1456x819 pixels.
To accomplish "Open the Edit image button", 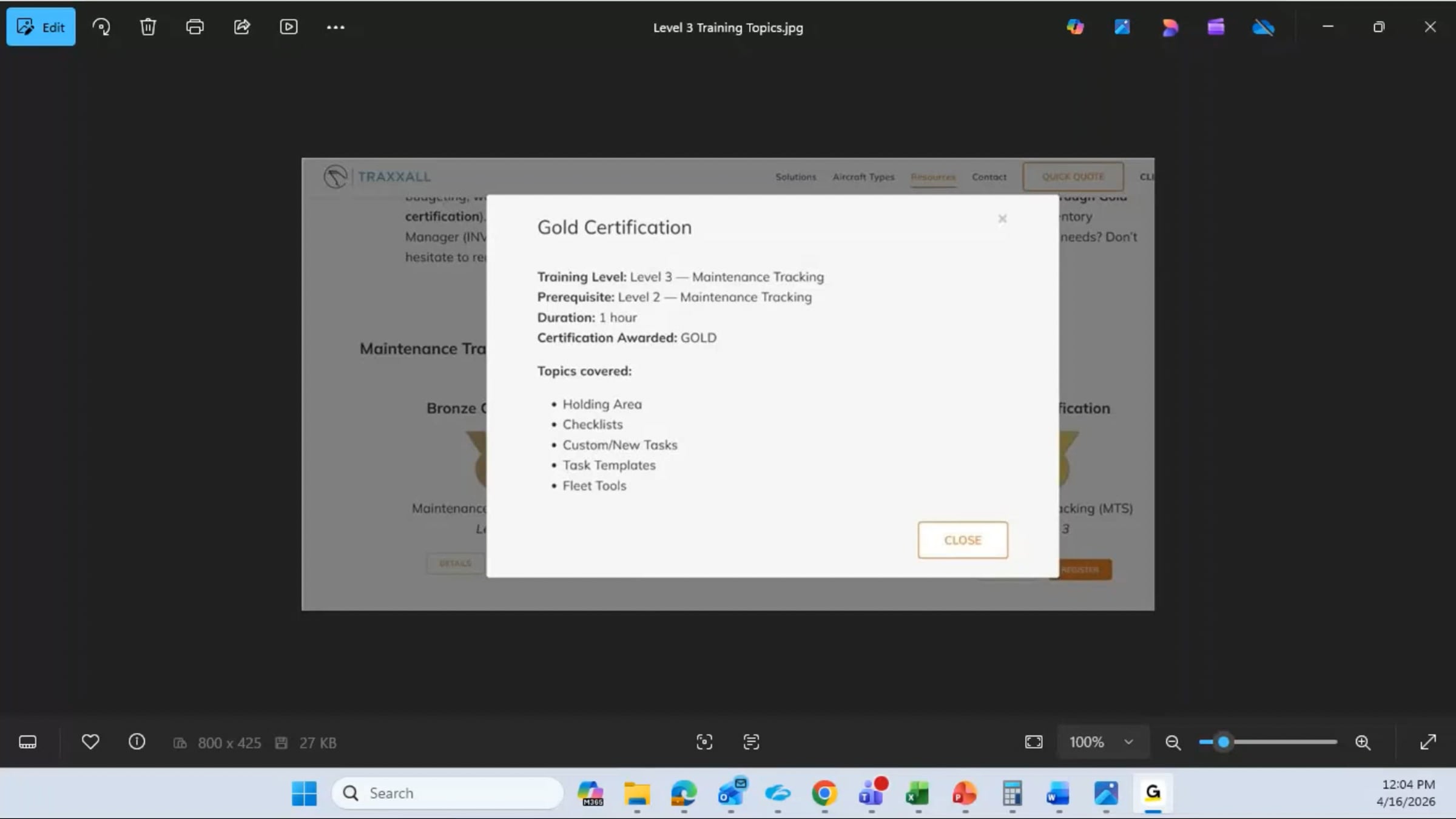I will click(41, 27).
